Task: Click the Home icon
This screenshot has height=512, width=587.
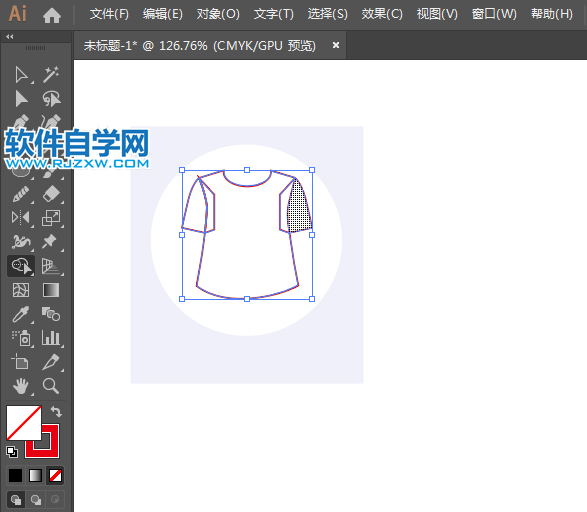Action: pos(52,16)
